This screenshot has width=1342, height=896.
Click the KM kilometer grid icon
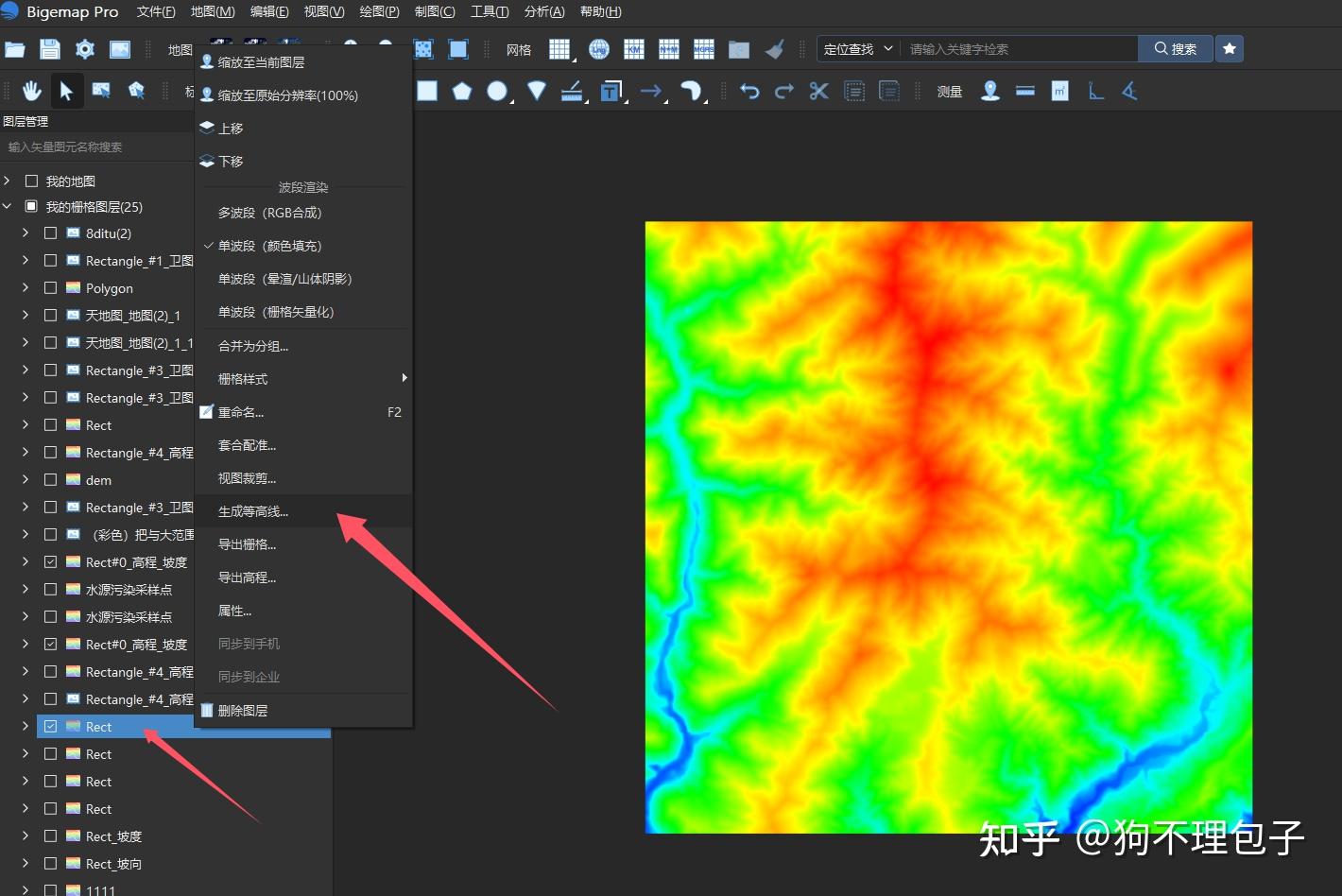634,49
